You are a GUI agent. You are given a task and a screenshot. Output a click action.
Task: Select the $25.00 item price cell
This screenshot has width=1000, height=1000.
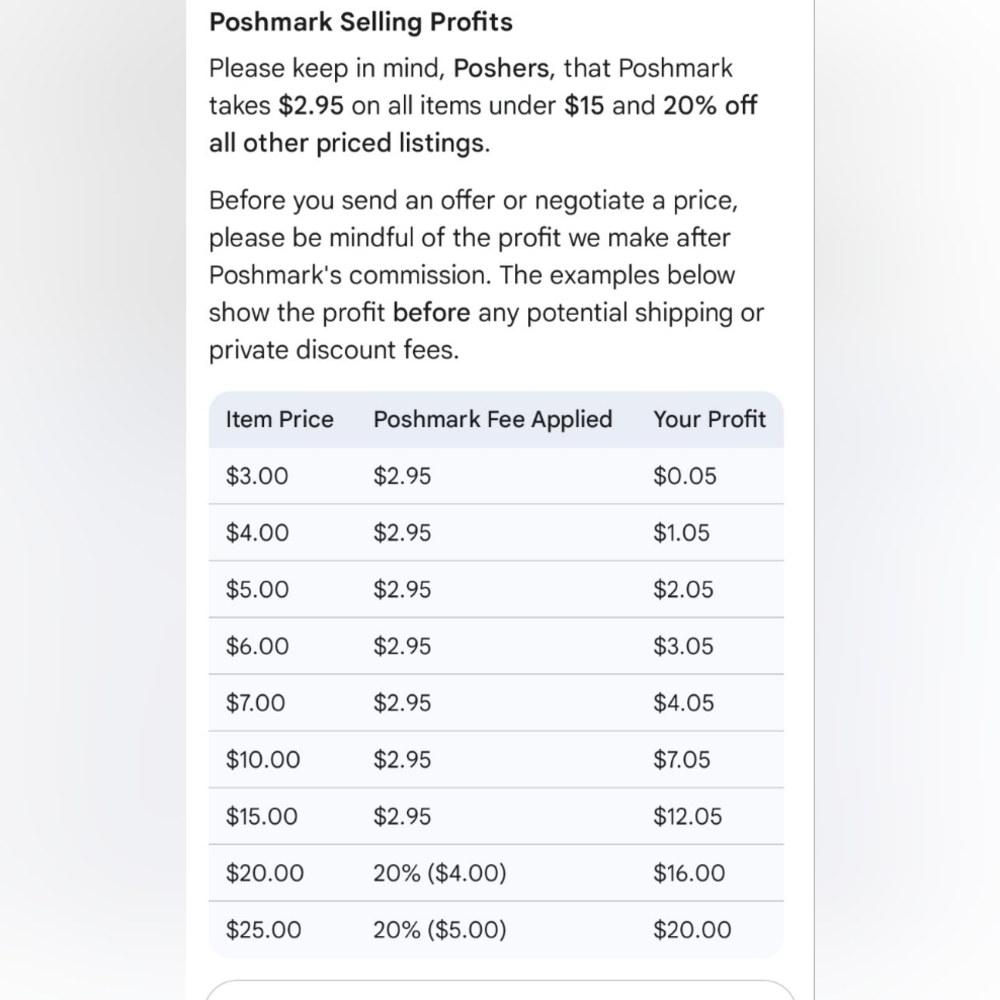coord(263,930)
